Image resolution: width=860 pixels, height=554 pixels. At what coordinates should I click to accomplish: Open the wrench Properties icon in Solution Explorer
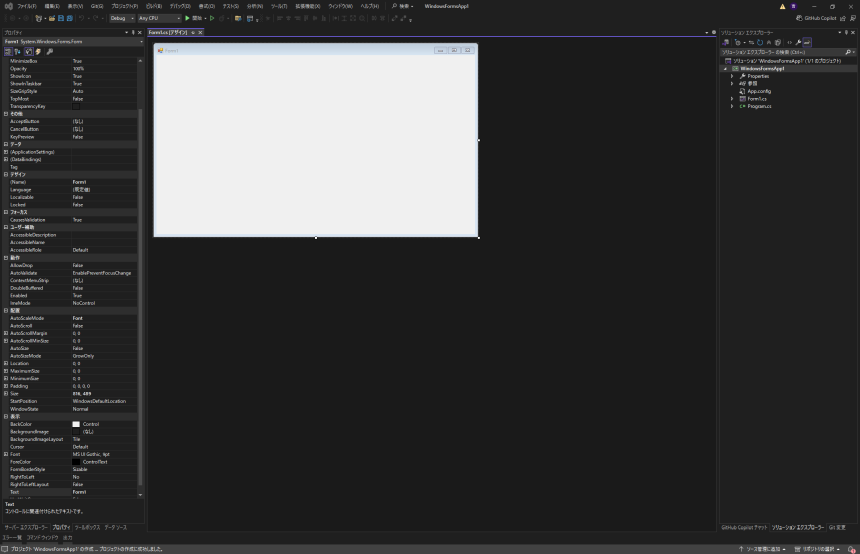(797, 42)
